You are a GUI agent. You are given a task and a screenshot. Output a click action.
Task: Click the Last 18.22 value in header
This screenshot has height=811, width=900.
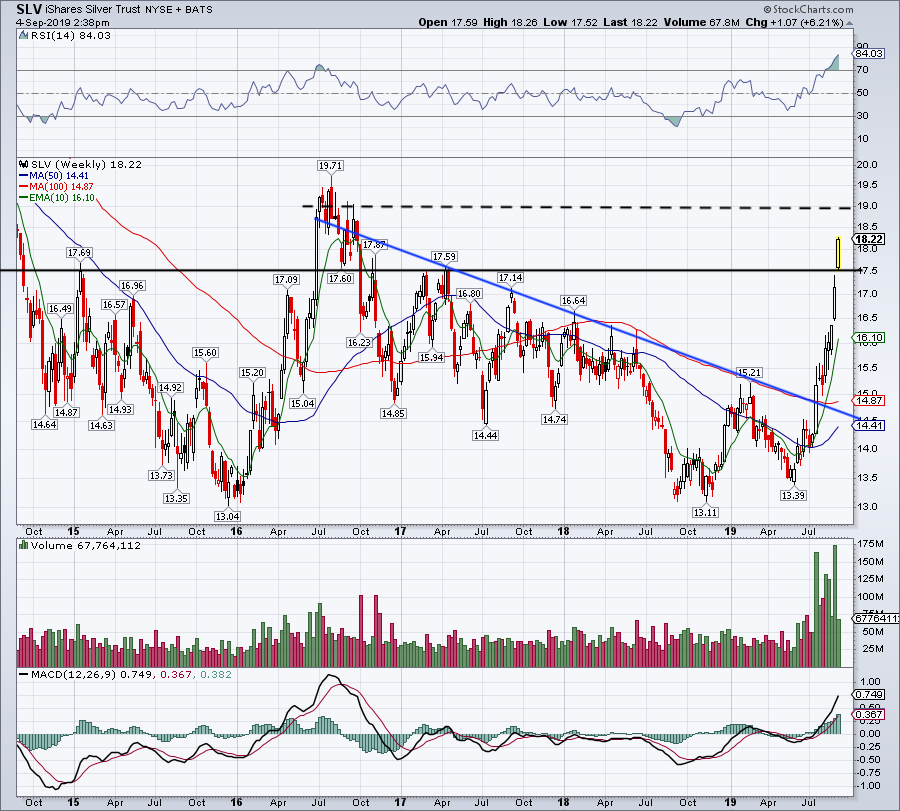(631, 23)
